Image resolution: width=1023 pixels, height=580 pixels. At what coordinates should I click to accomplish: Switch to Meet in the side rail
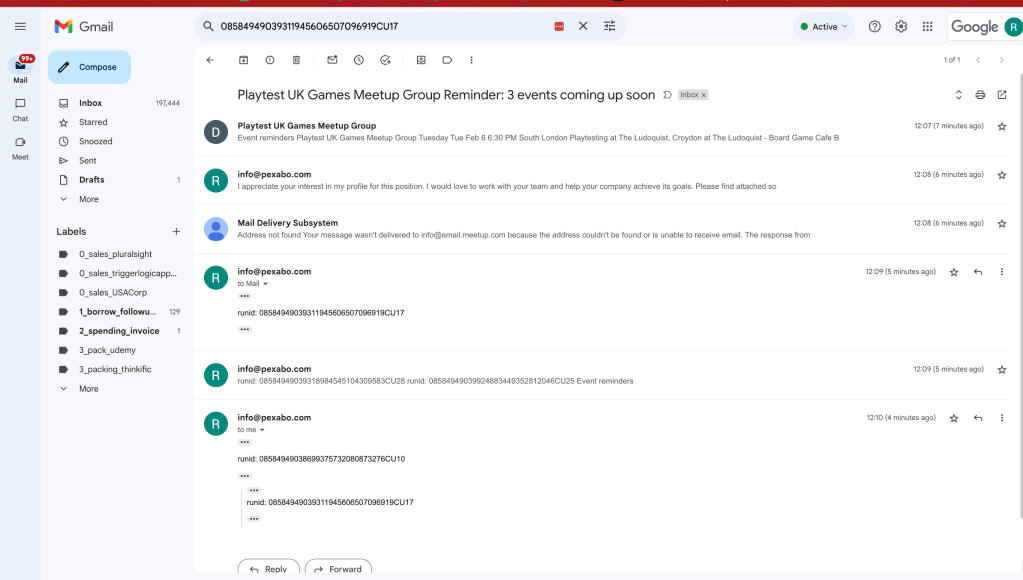[20, 148]
